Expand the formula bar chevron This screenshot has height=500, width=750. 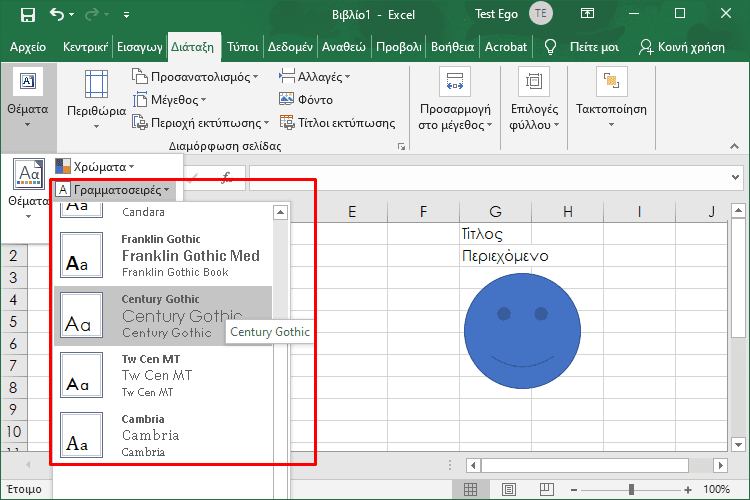point(735,177)
